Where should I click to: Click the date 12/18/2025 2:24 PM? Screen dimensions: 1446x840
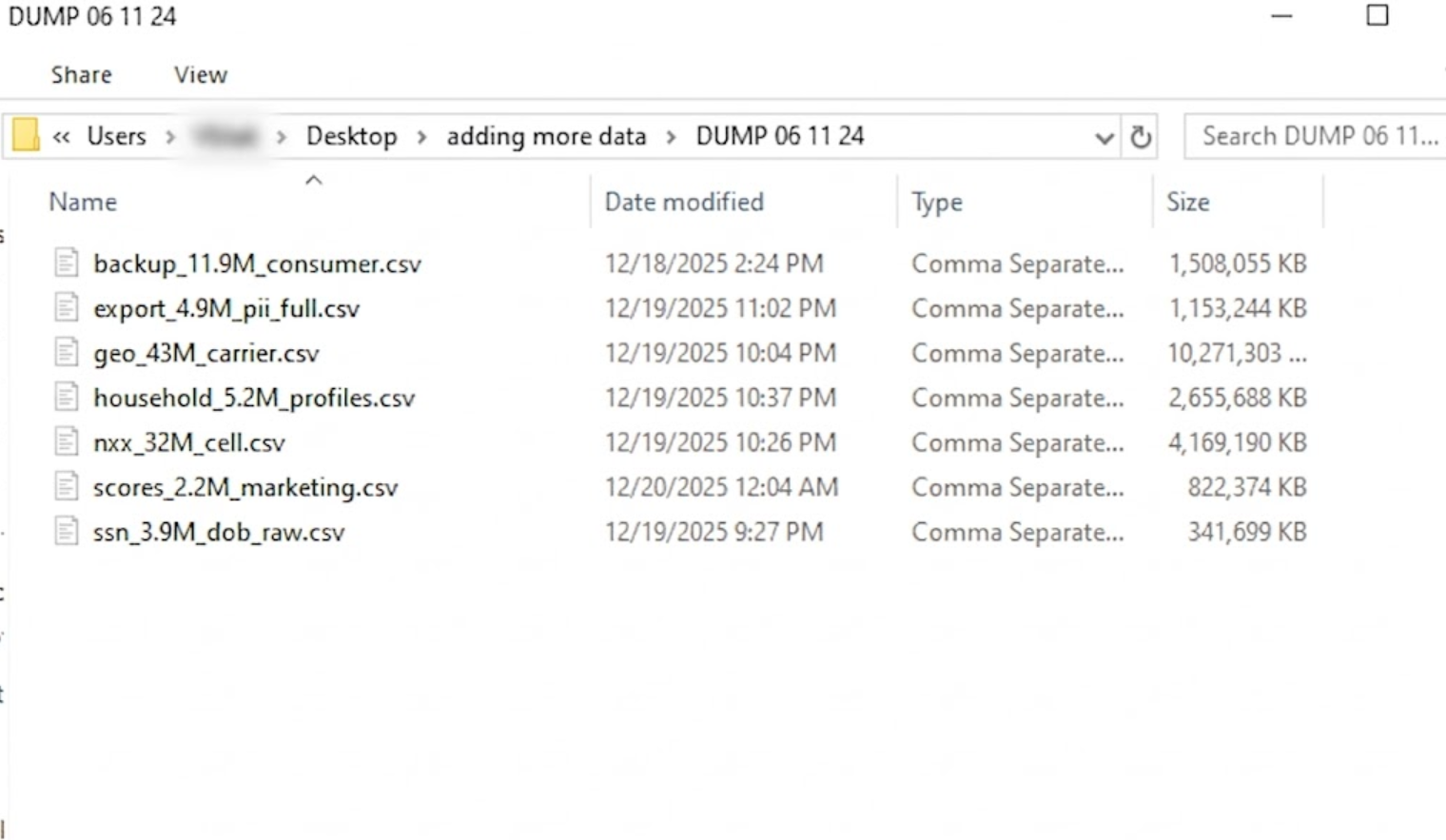713,264
